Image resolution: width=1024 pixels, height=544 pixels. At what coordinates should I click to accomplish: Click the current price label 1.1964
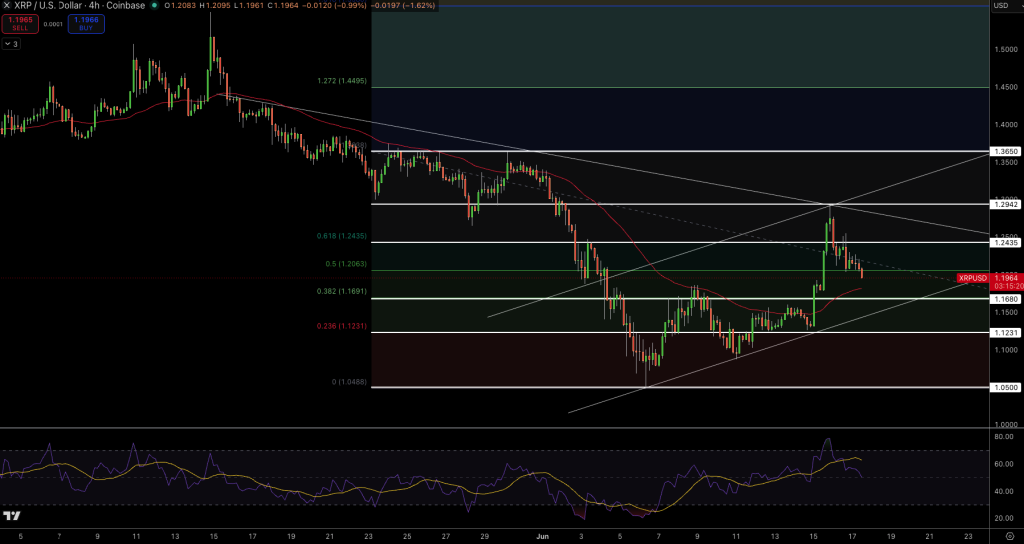tap(1008, 278)
